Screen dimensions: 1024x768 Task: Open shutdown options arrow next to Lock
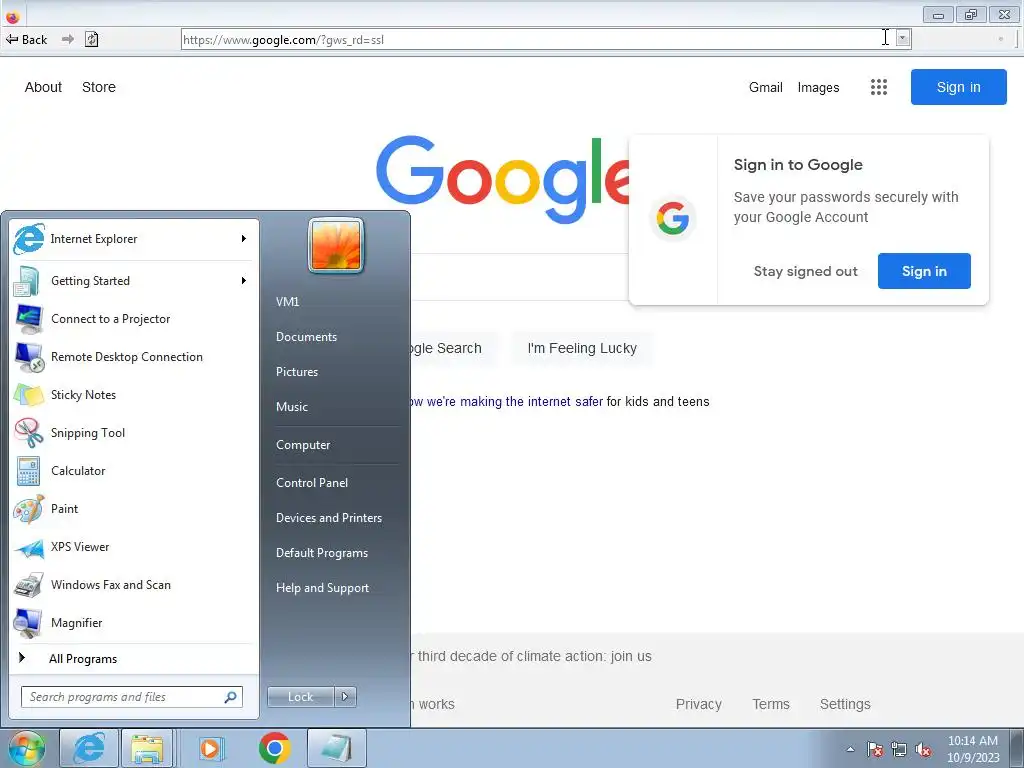pos(345,697)
